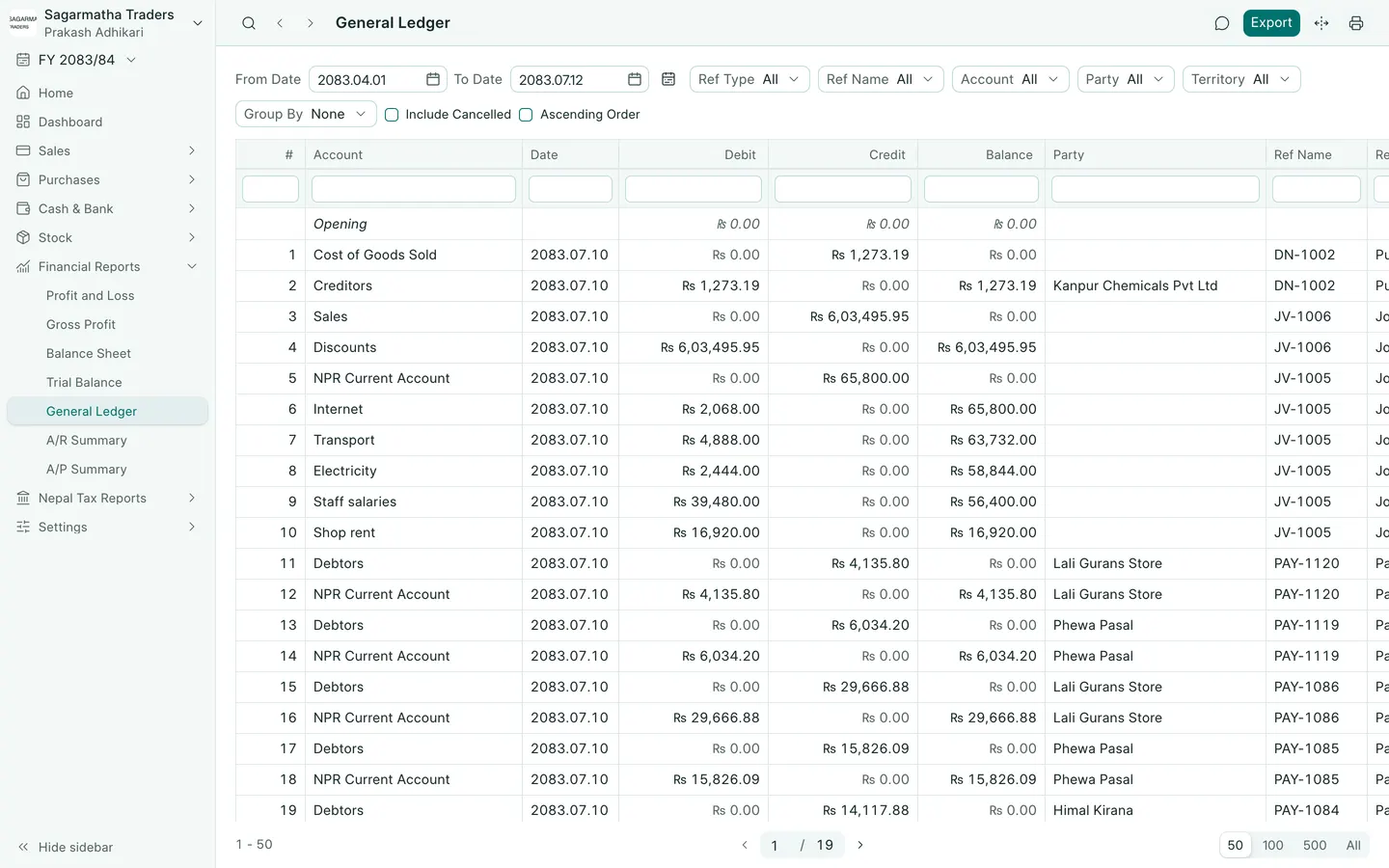Click the Export button
1389x868 pixels.
[1271, 23]
